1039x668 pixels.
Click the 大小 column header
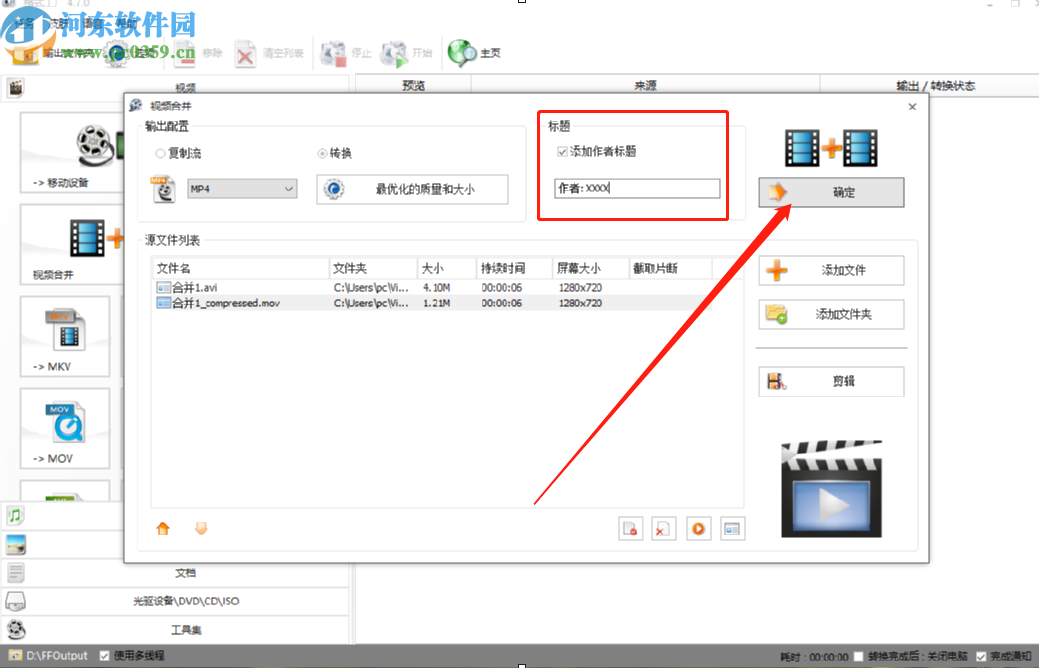pos(447,268)
